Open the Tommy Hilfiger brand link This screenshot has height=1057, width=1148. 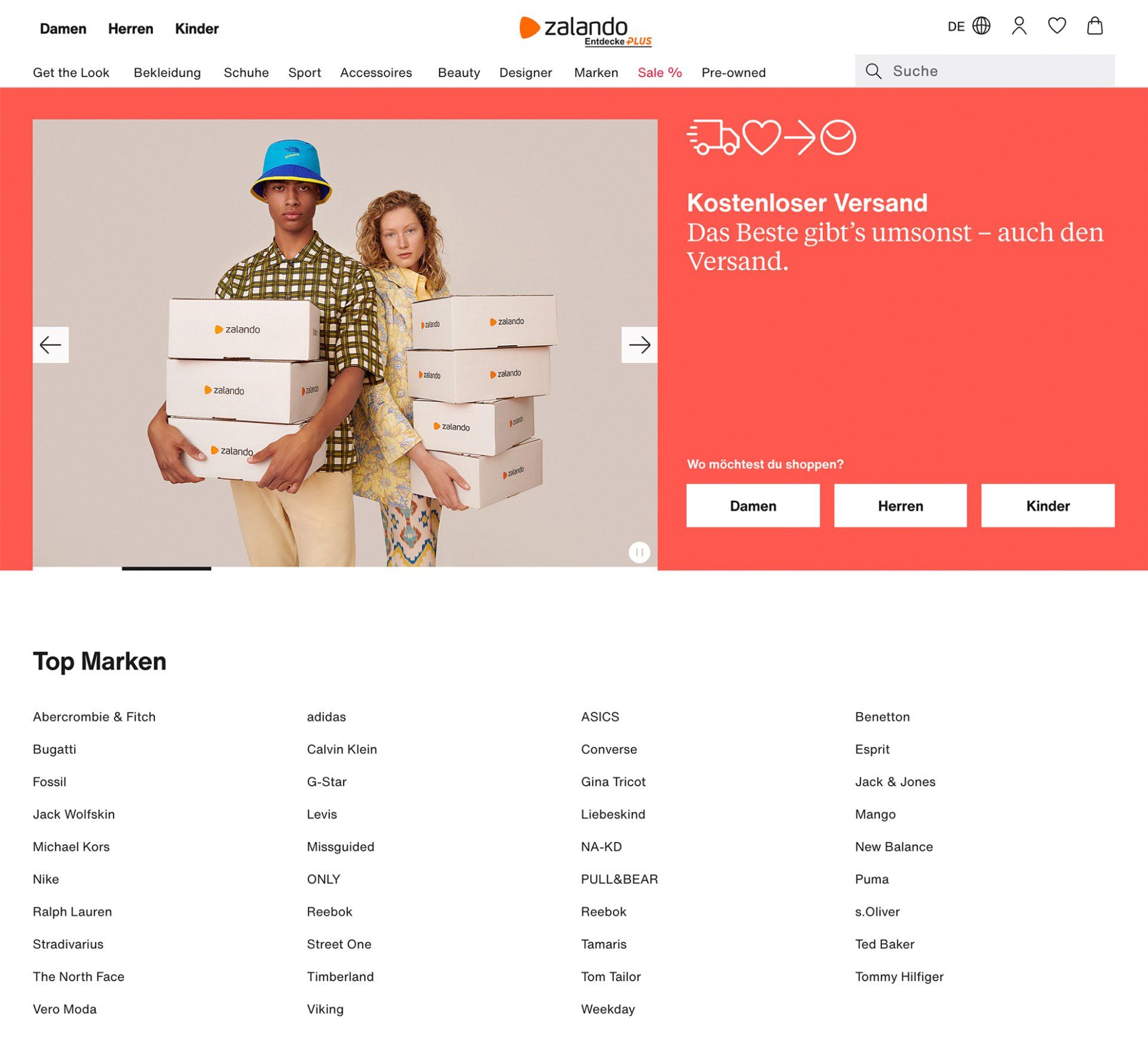point(899,976)
